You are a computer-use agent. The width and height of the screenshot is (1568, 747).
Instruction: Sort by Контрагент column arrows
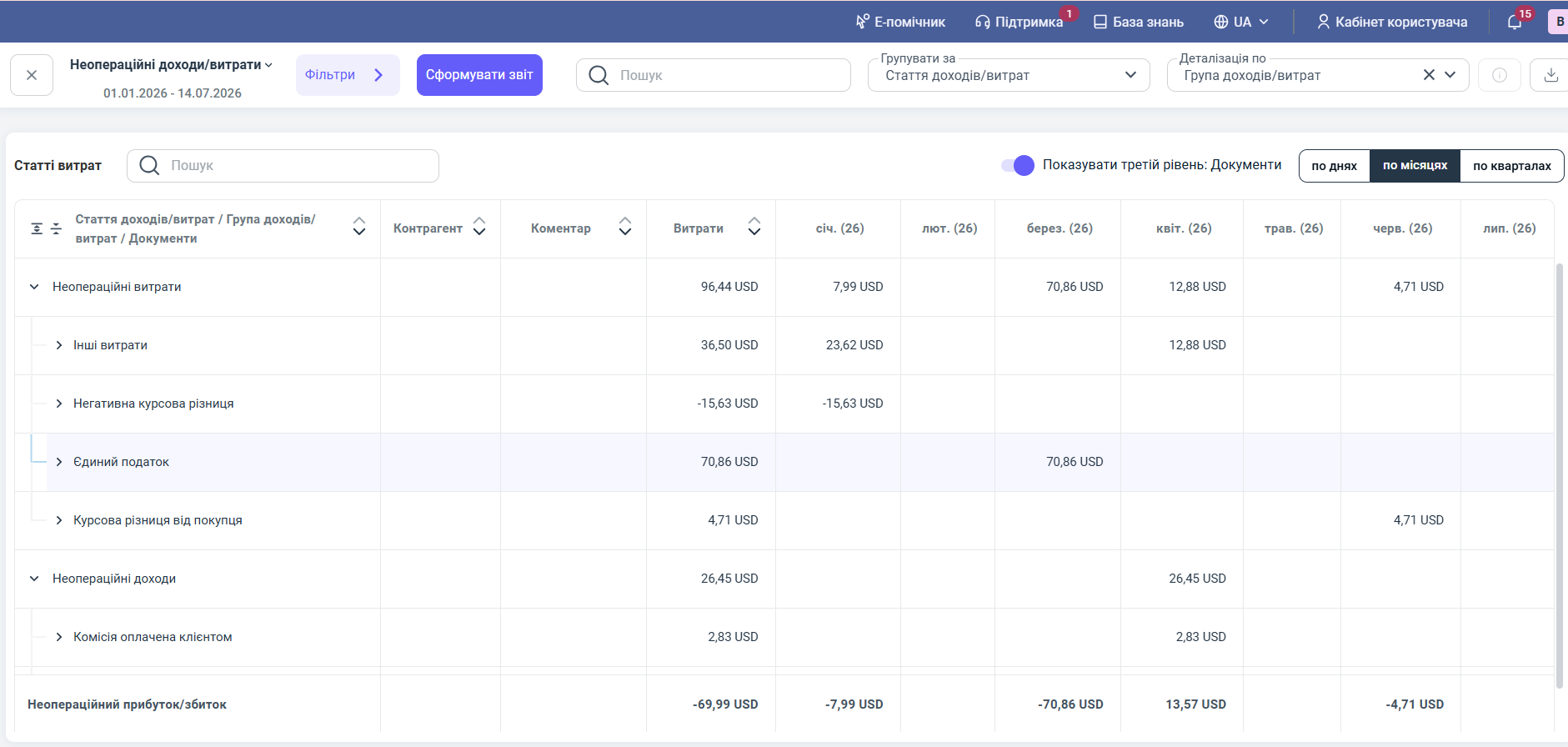point(479,227)
